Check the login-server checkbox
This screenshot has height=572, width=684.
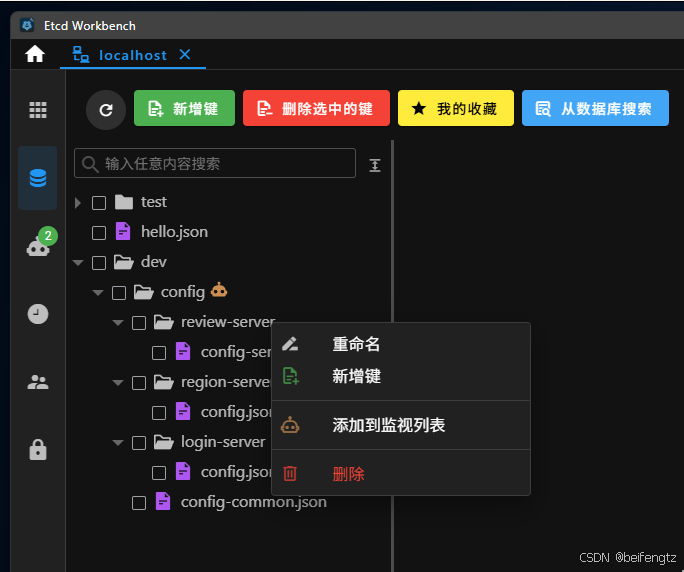coord(139,443)
